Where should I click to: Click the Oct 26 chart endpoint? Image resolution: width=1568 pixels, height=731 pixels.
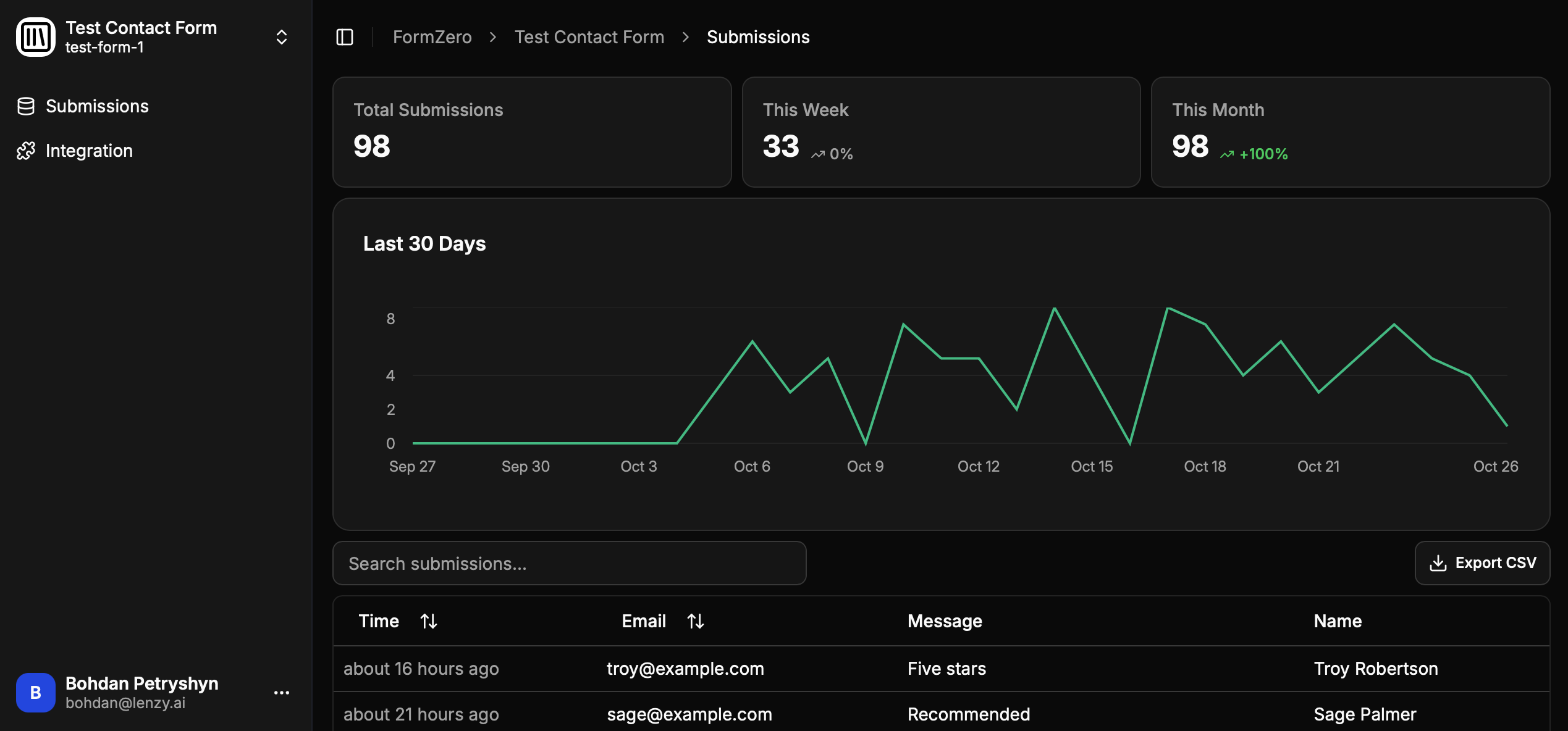(x=1507, y=425)
